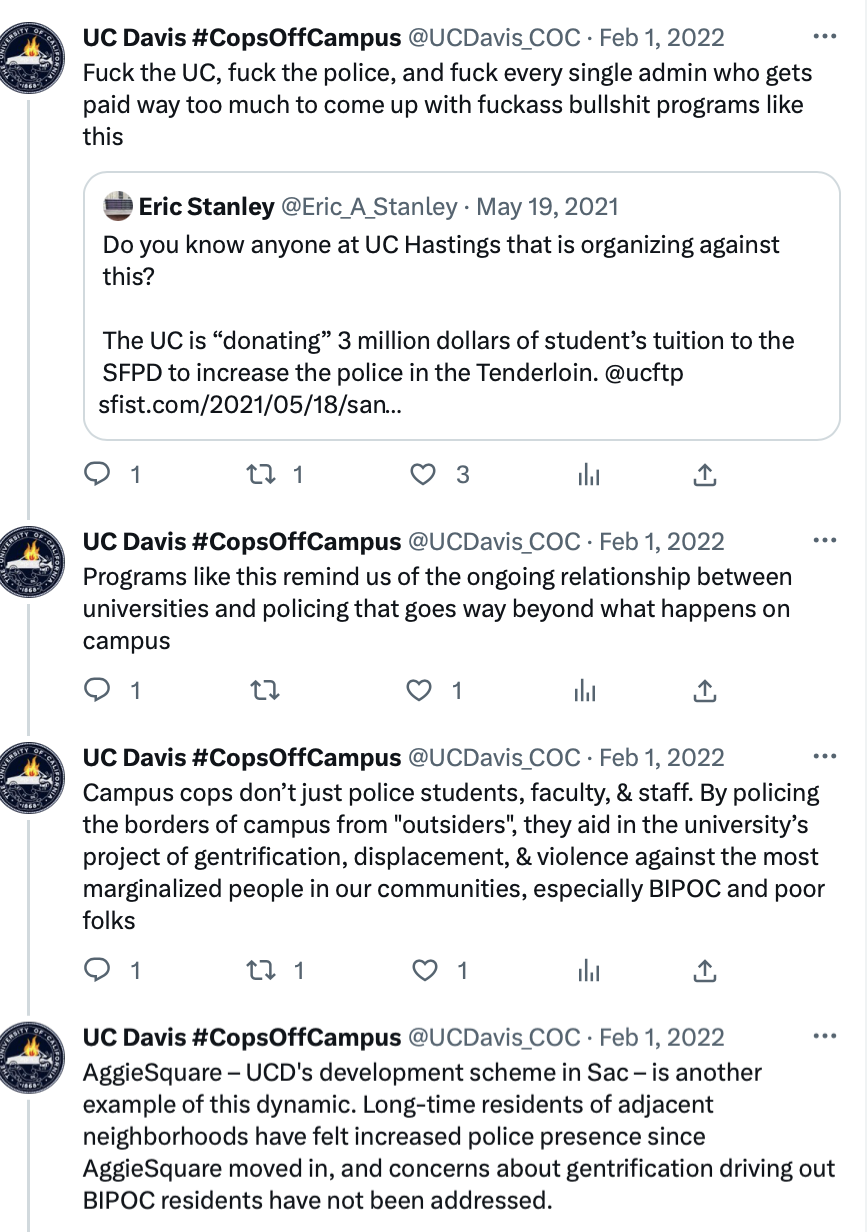Open more menu on AggieSquare tweet
The width and height of the screenshot is (868, 1232).
(824, 1037)
